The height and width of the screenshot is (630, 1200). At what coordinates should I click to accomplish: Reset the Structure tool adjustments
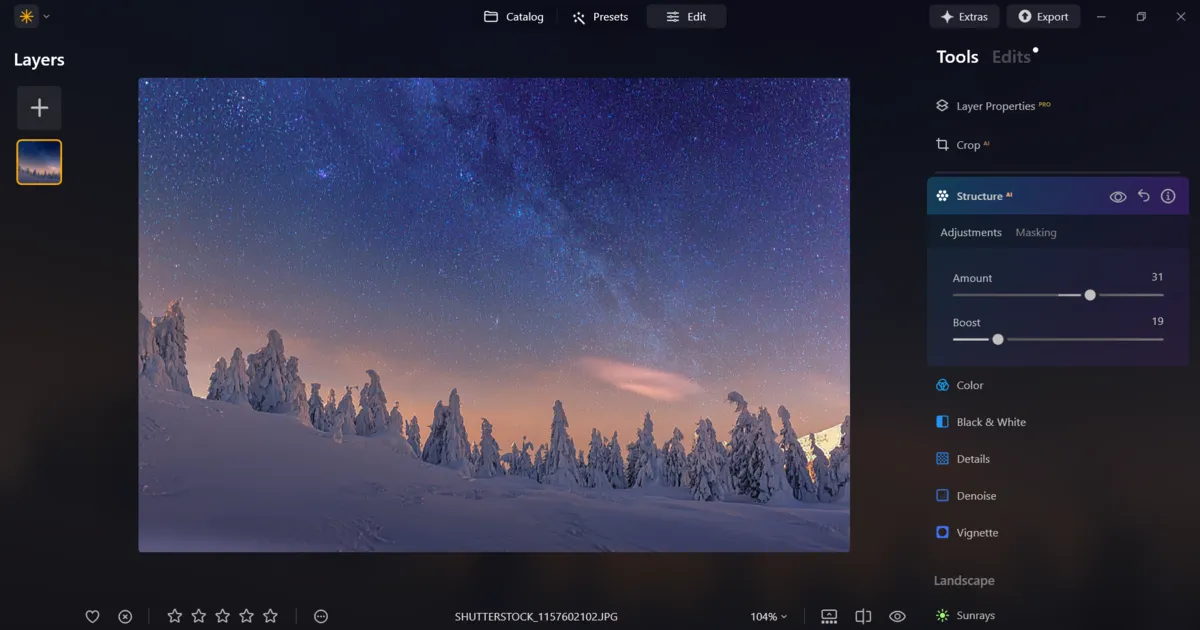click(x=1144, y=197)
